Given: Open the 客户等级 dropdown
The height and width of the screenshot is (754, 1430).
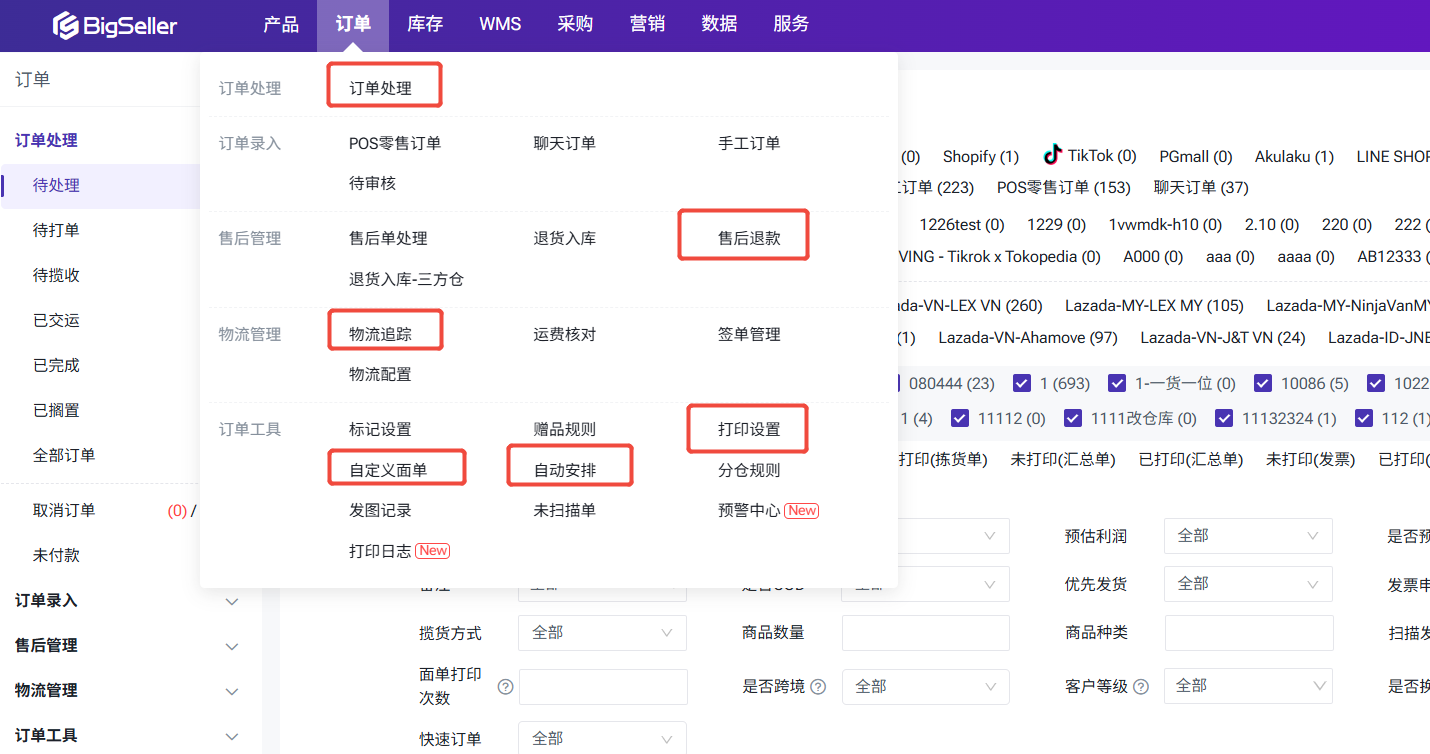Looking at the screenshot, I should tap(1247, 686).
